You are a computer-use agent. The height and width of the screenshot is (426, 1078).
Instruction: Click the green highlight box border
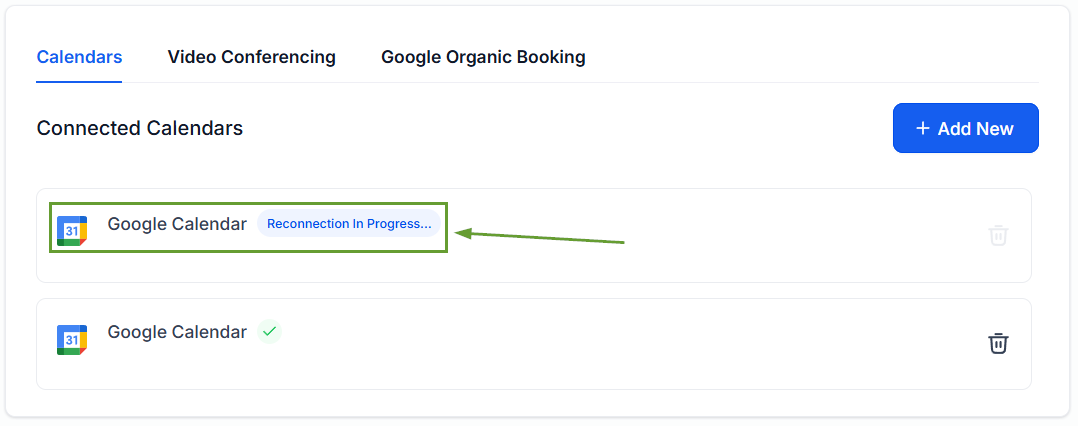(248, 203)
